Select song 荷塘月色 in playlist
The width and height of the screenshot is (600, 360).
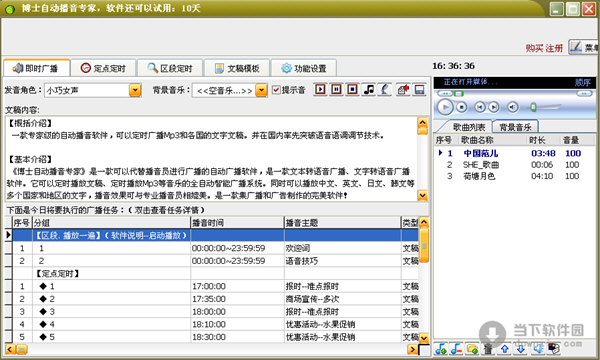[x=514, y=176]
